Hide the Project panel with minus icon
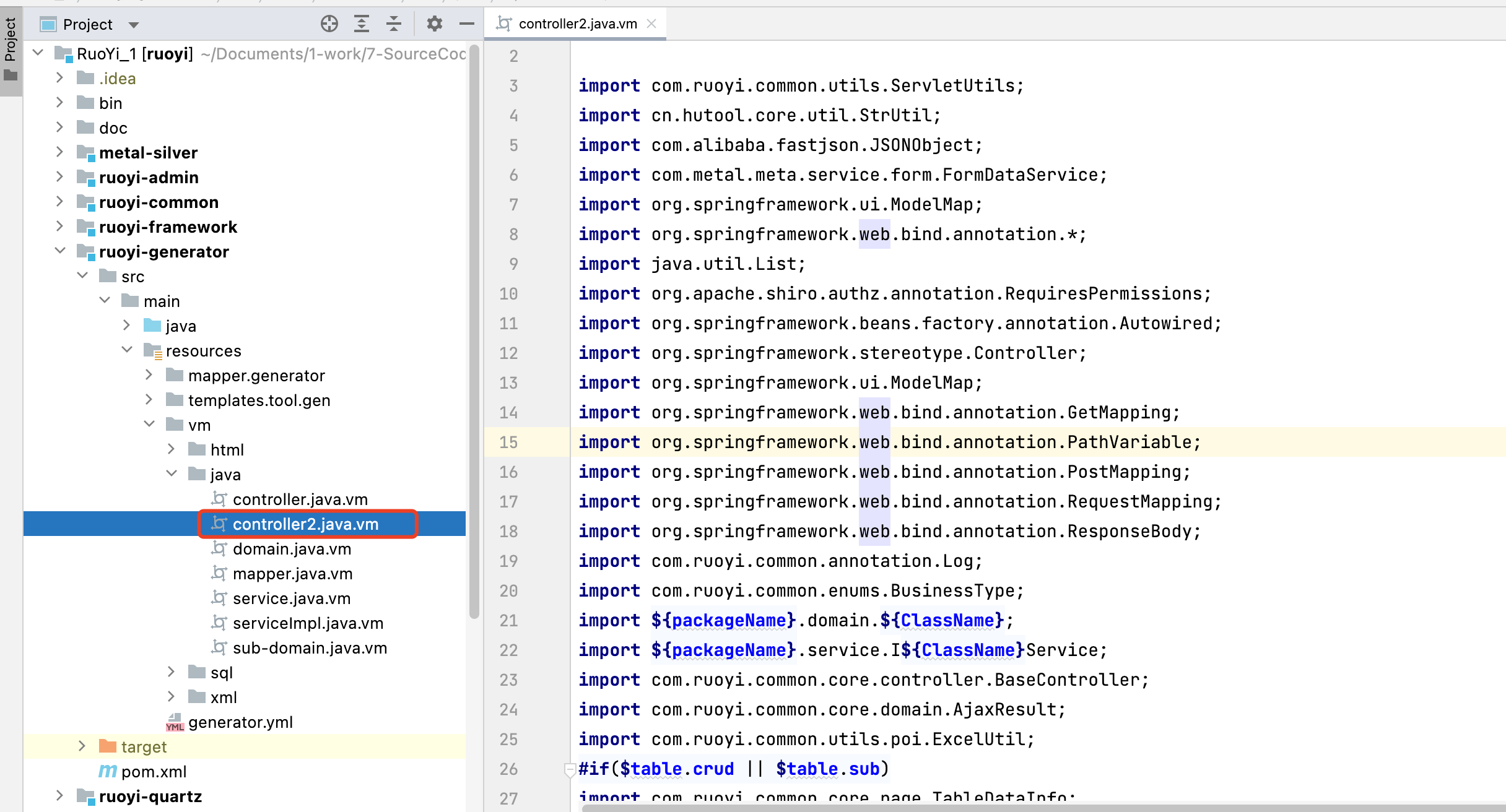Screen dimensions: 1506x812 pyautogui.click(x=467, y=24)
